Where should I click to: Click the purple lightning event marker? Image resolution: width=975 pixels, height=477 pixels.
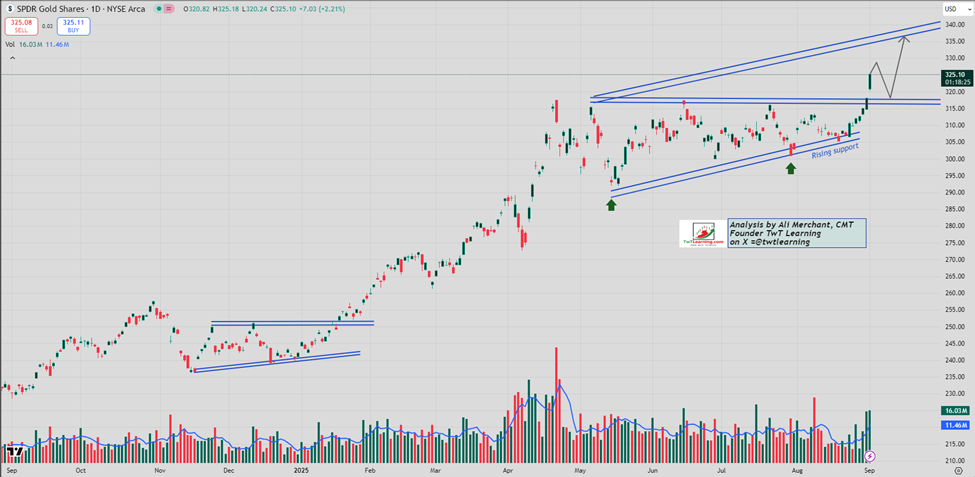[x=871, y=456]
